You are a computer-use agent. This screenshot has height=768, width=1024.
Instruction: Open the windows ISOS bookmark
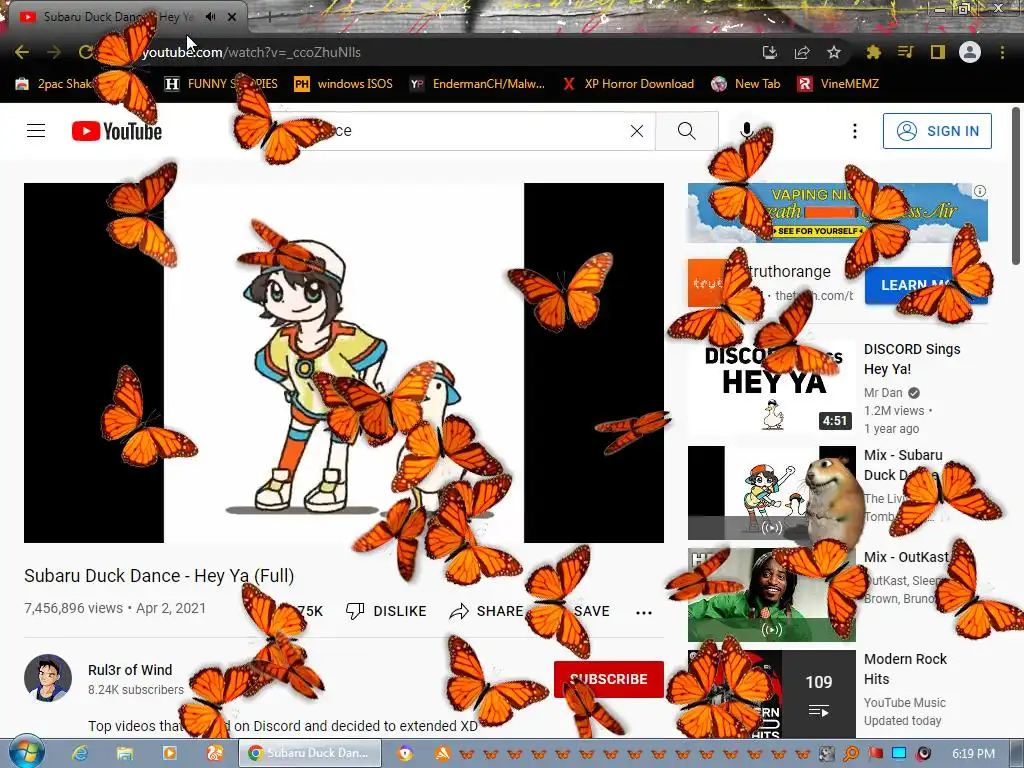coord(344,84)
